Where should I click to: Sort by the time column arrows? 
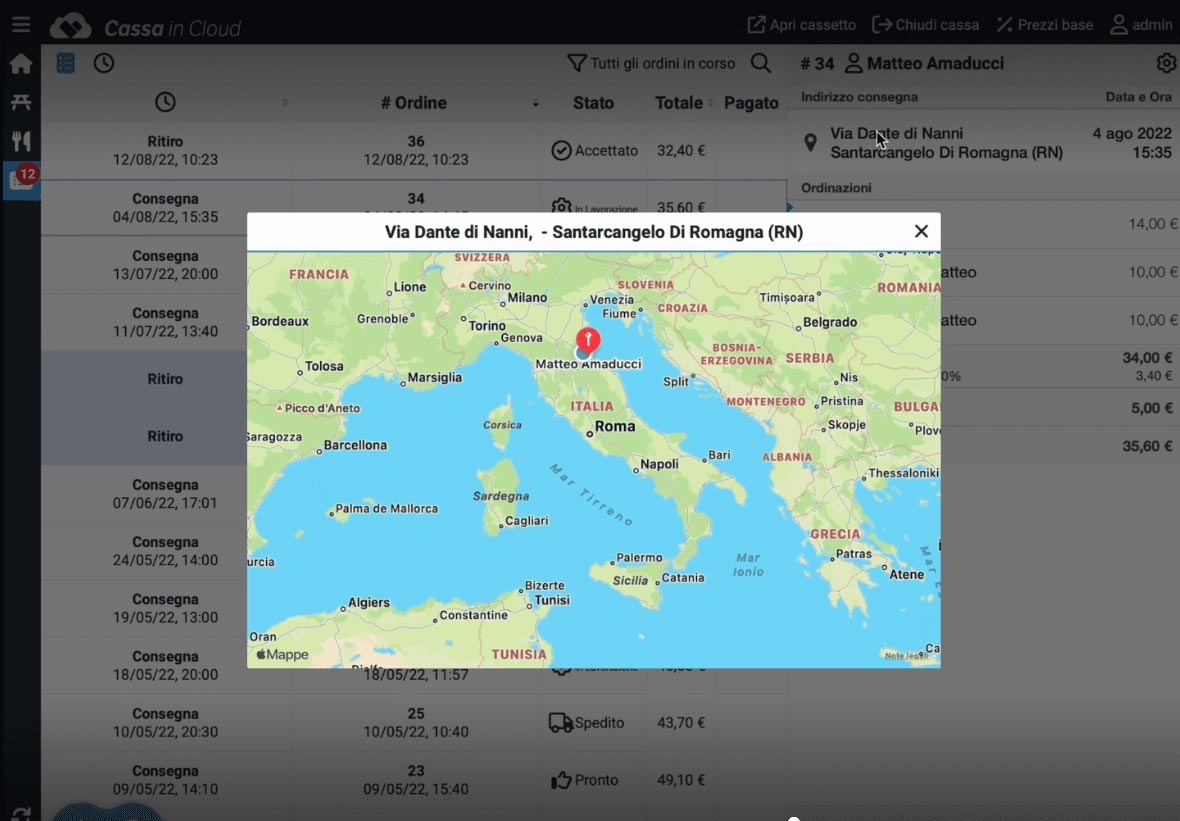pyautogui.click(x=284, y=102)
